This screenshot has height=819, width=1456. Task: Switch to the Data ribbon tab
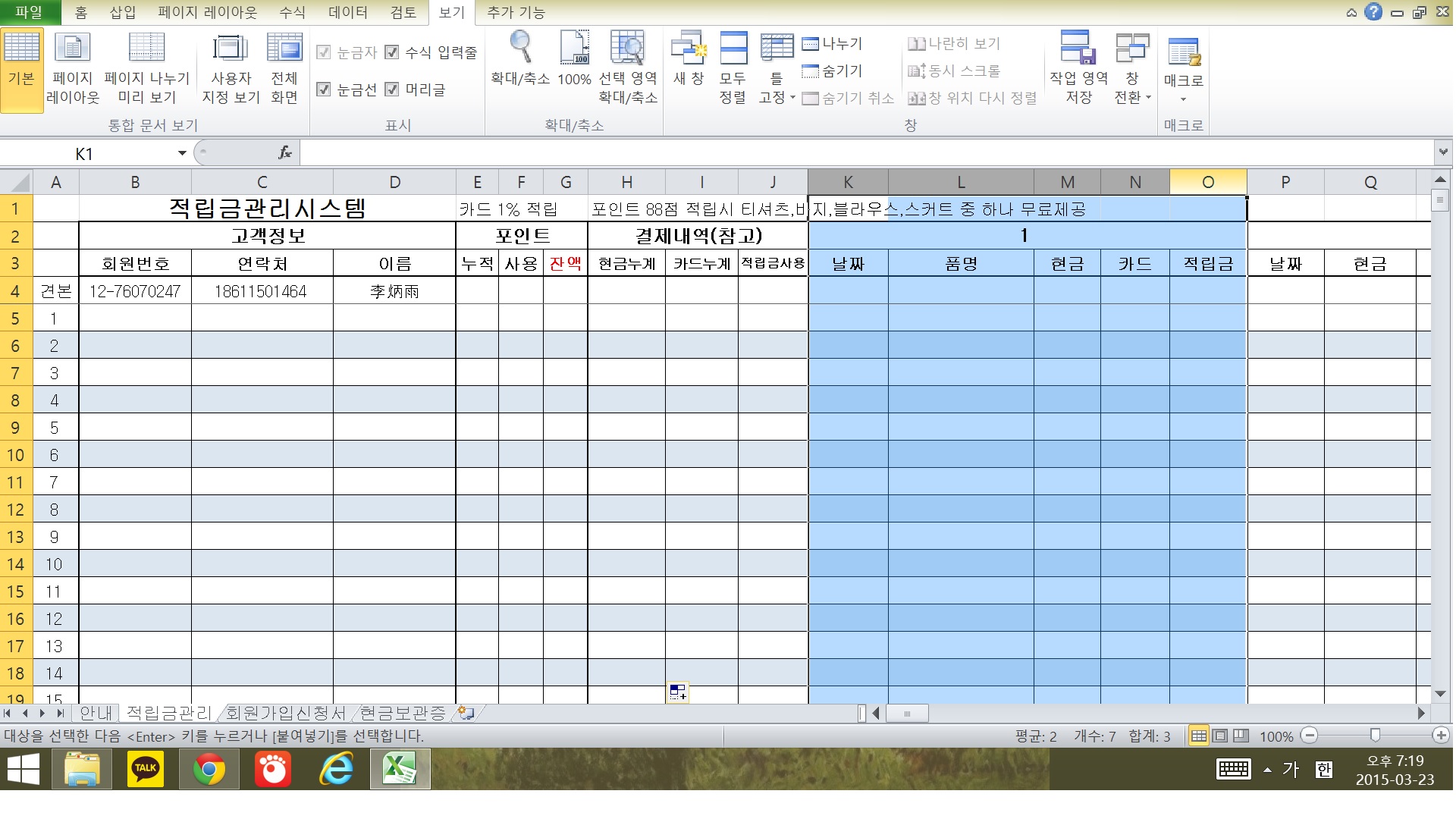347,13
